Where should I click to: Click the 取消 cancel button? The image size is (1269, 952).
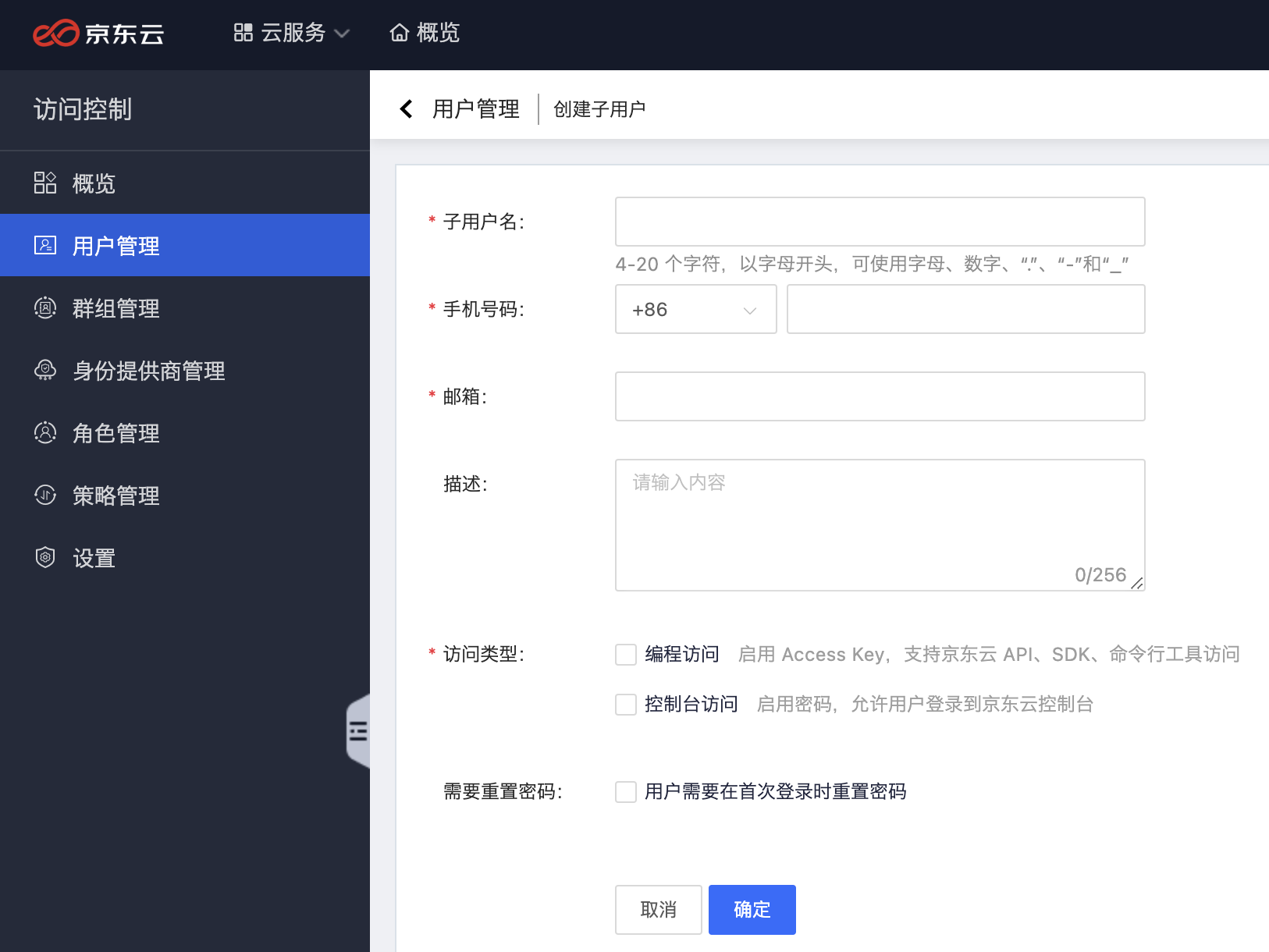click(658, 909)
